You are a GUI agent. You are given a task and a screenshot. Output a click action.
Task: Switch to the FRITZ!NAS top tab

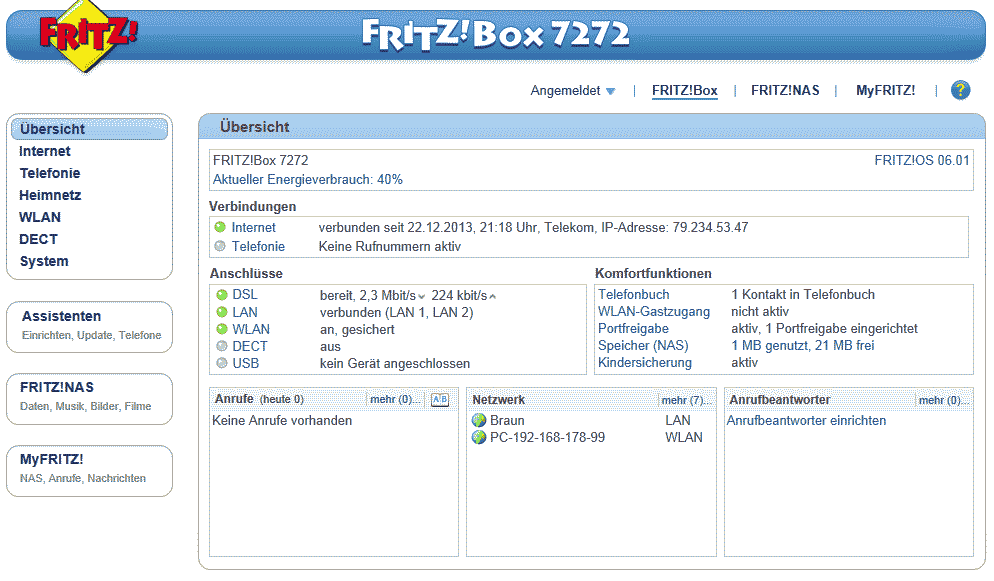785,91
